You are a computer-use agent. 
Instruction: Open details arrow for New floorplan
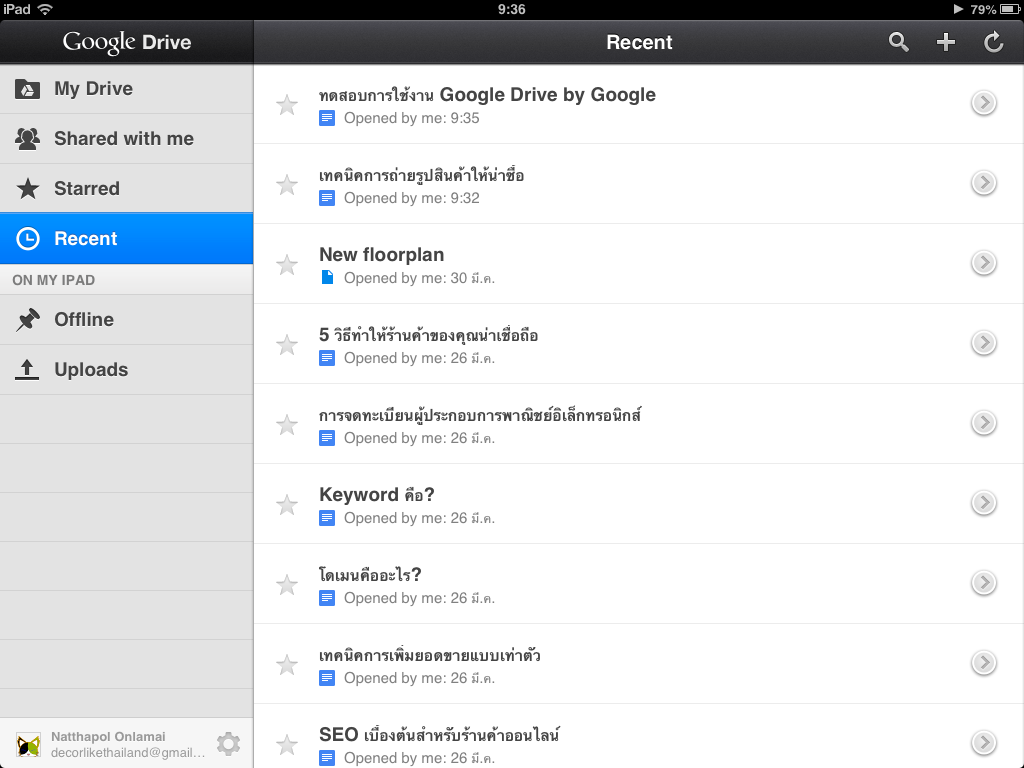(x=984, y=263)
